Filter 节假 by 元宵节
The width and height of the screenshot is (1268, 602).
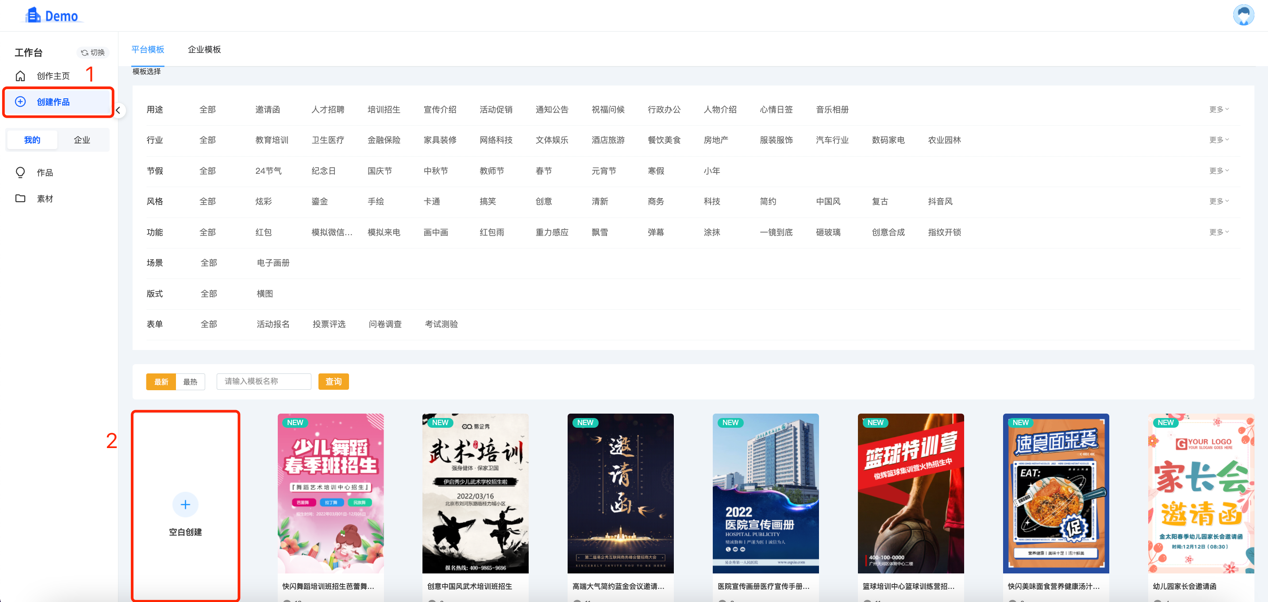tap(604, 171)
